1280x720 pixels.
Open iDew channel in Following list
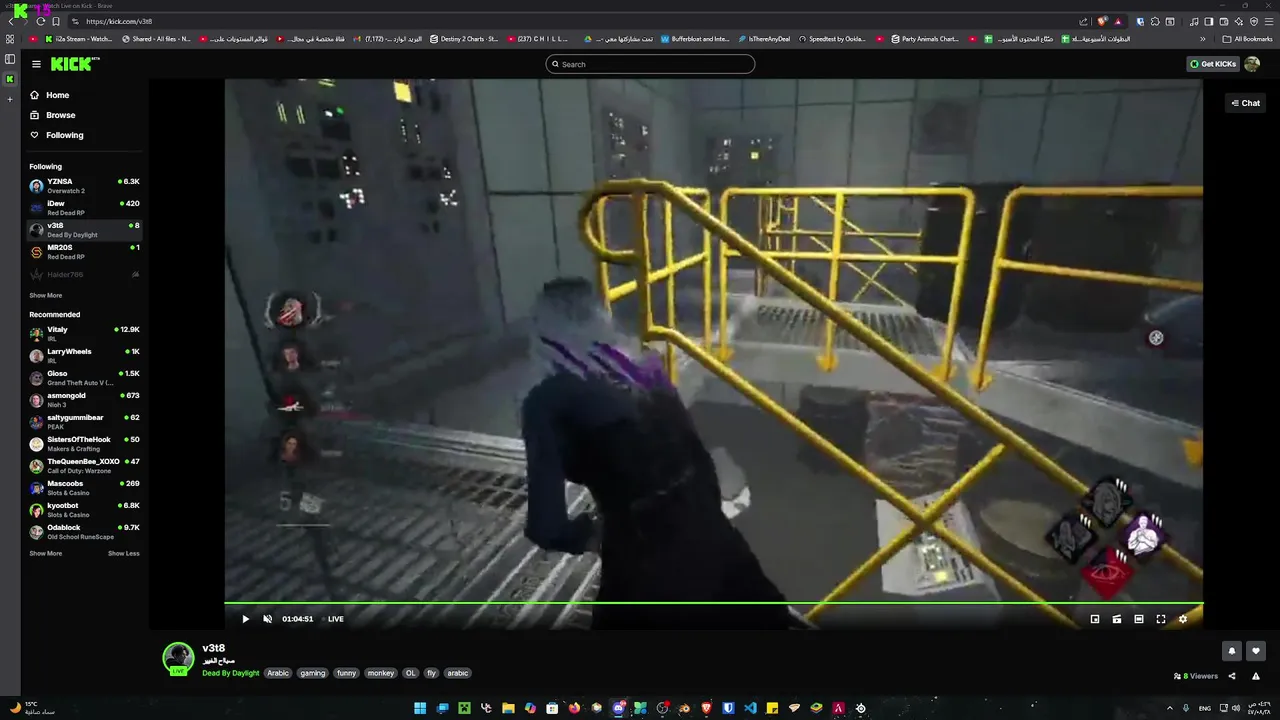click(x=84, y=208)
